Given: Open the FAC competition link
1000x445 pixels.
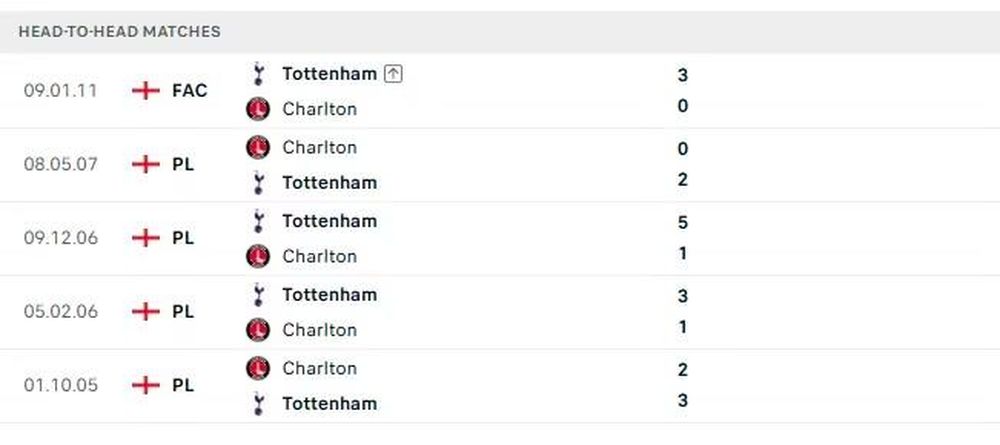Looking at the screenshot, I should click(x=189, y=91).
